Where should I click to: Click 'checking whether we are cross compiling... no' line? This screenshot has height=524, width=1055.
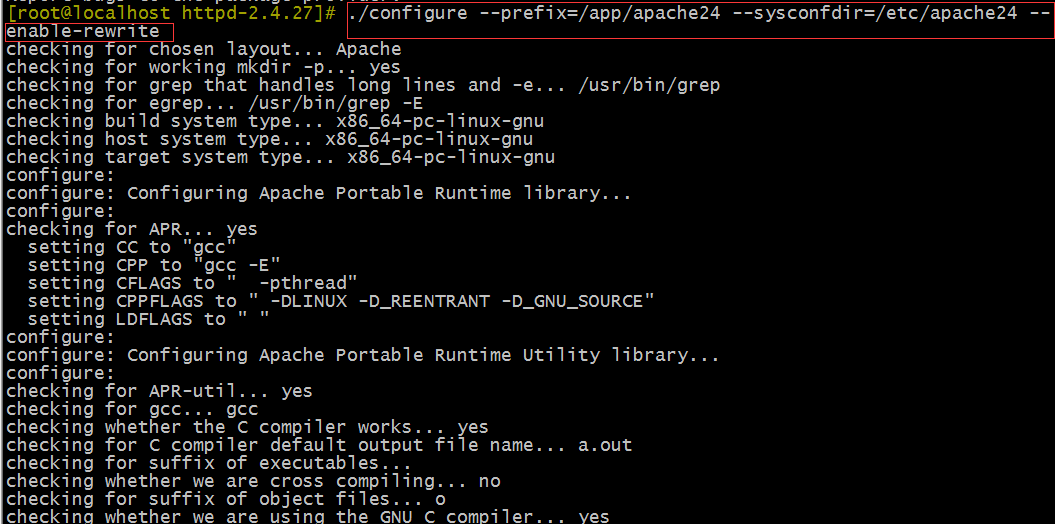[x=253, y=482]
